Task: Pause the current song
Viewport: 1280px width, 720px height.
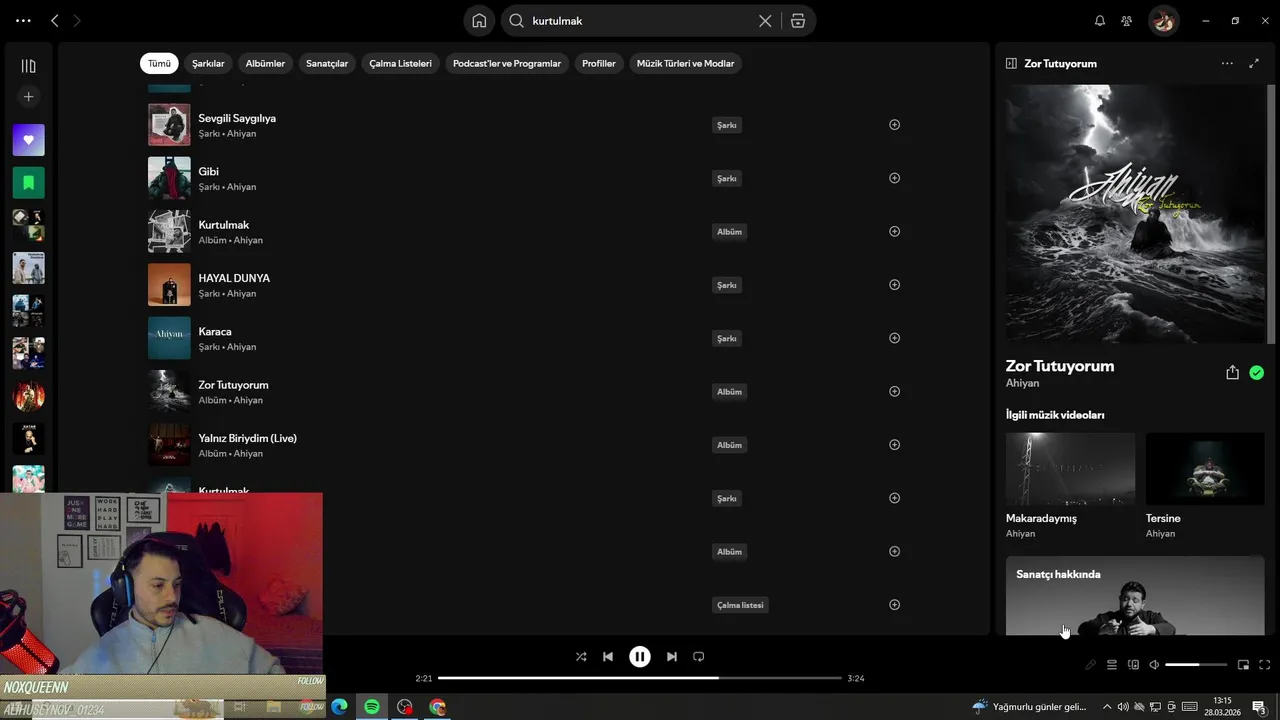Action: coord(640,657)
